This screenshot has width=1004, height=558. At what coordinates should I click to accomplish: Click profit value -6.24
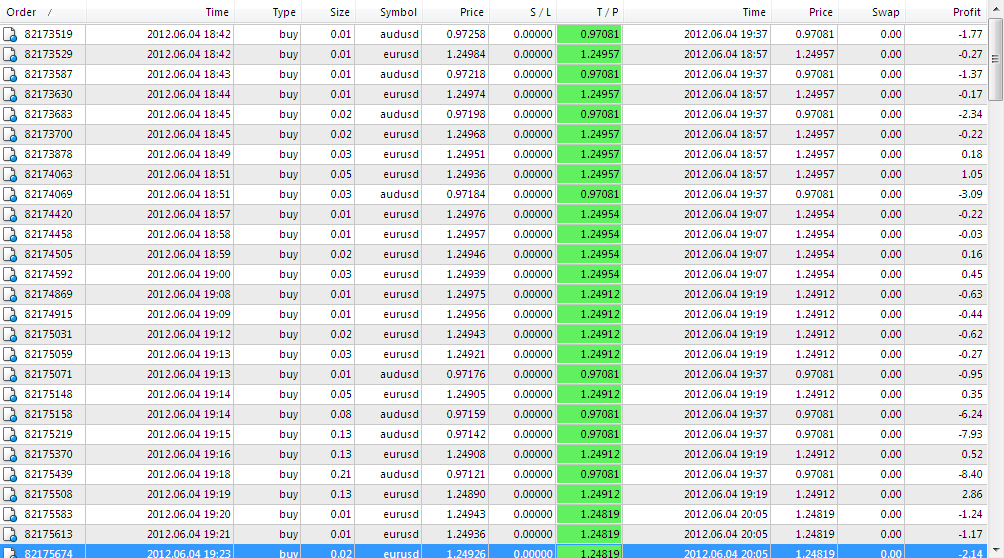pyautogui.click(x=970, y=414)
